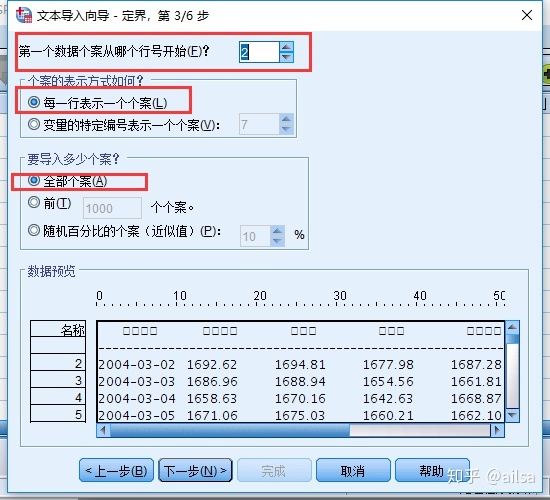Click preview value '1662.10'
This screenshot has height=500, width=550.
pos(476,415)
